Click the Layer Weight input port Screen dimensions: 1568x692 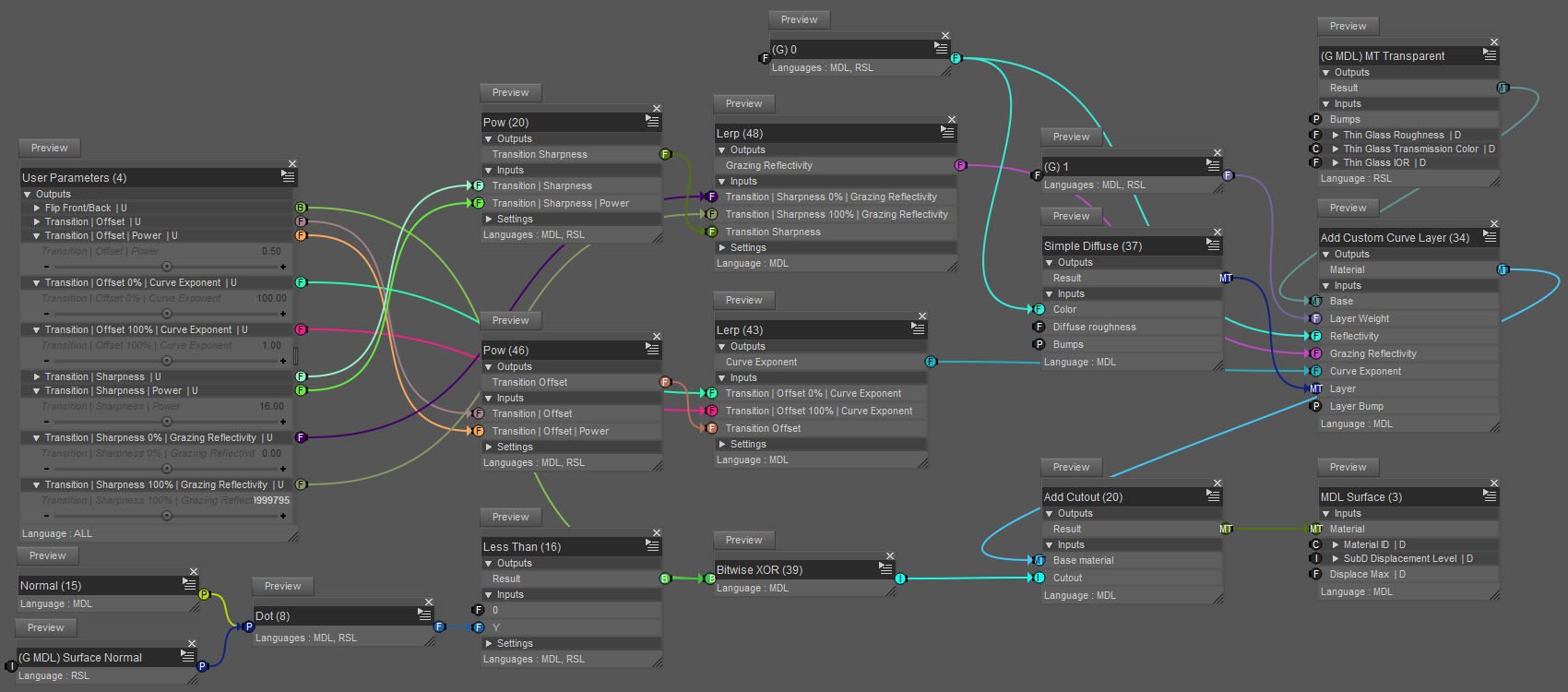coord(1316,318)
